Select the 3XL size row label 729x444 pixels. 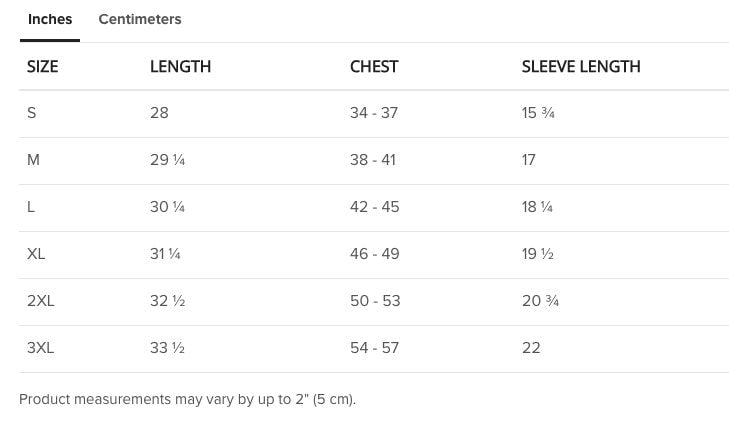41,348
